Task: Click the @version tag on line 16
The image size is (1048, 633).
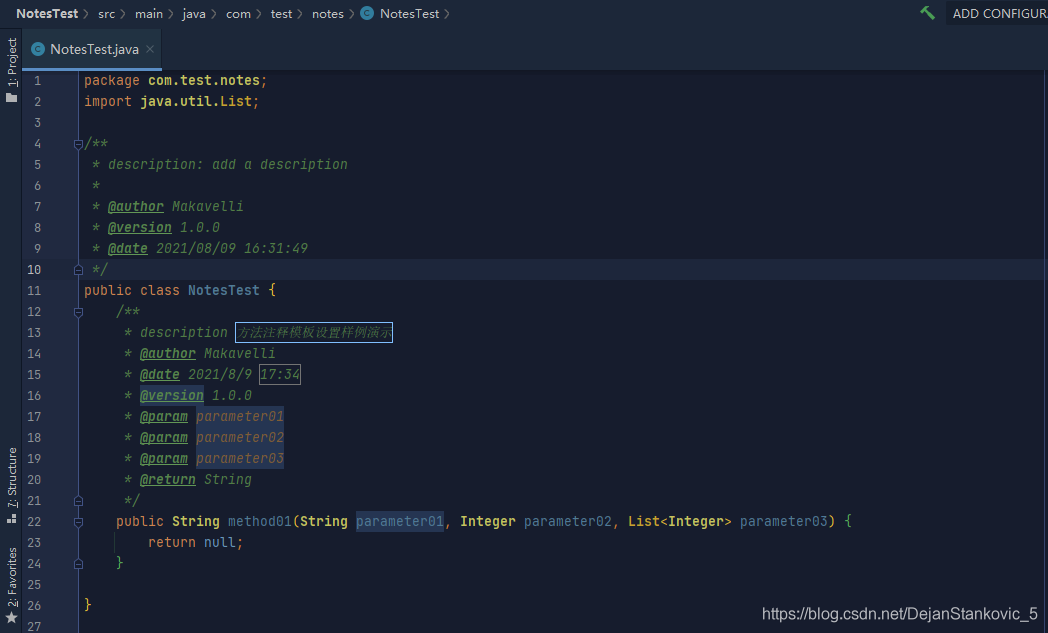Action: pyautogui.click(x=172, y=396)
